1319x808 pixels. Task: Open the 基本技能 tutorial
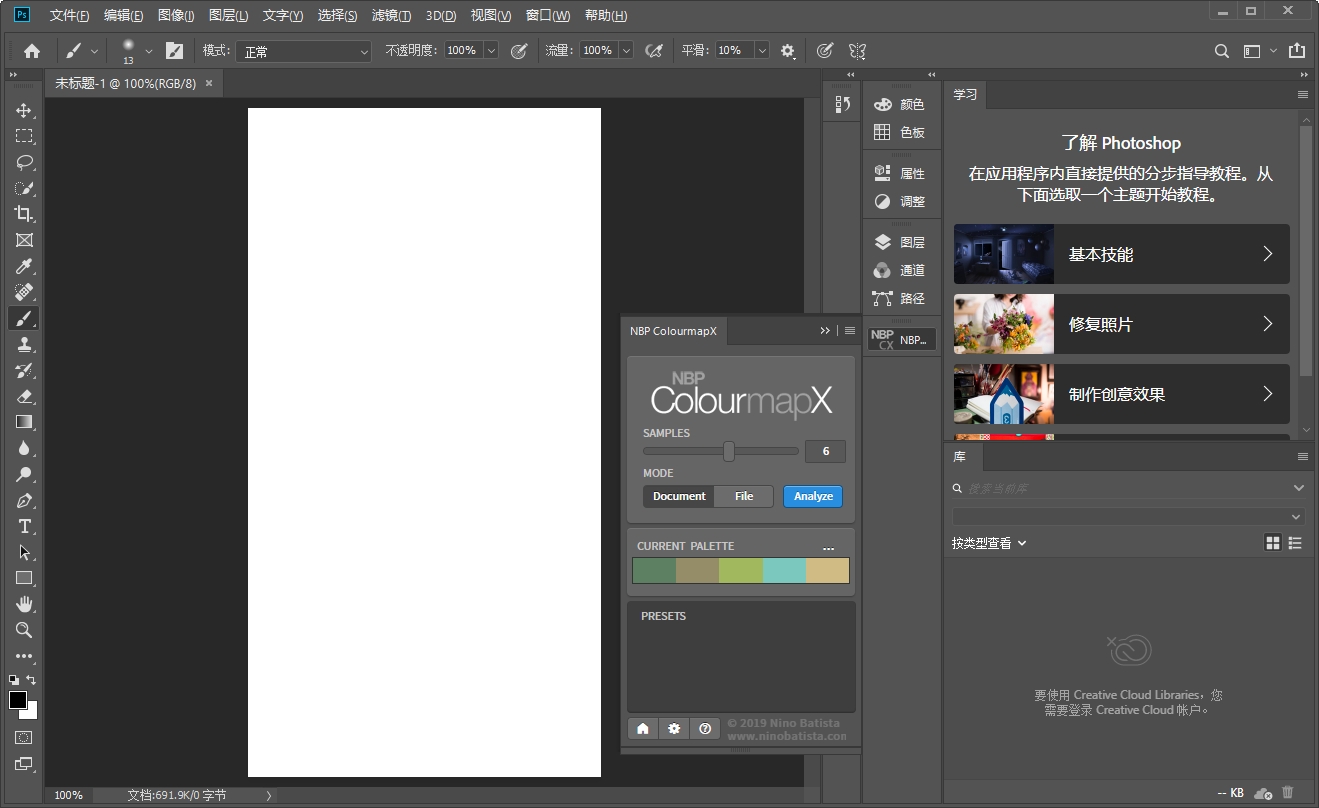(x=1122, y=254)
